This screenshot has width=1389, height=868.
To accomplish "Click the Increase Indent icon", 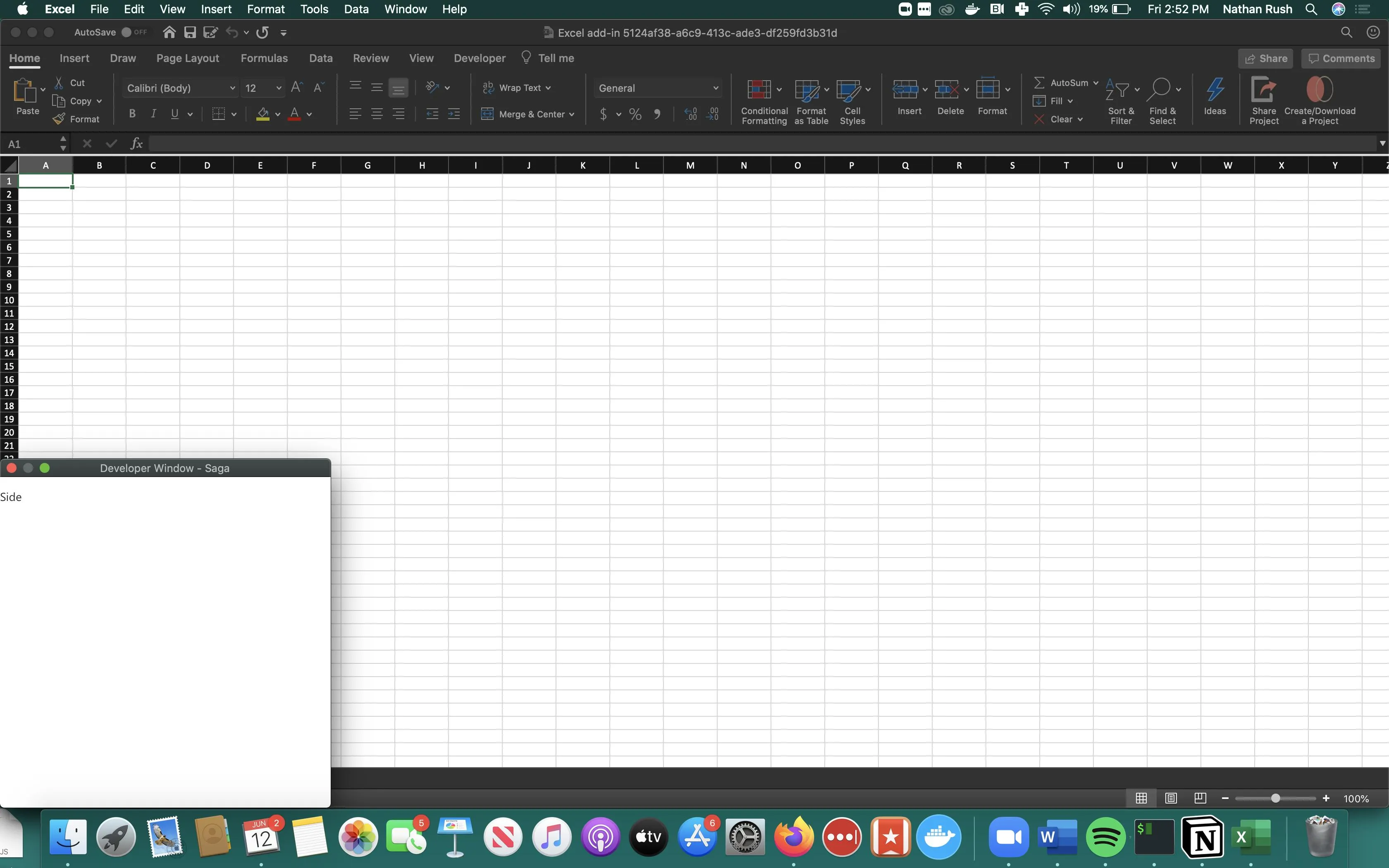I will (x=453, y=114).
